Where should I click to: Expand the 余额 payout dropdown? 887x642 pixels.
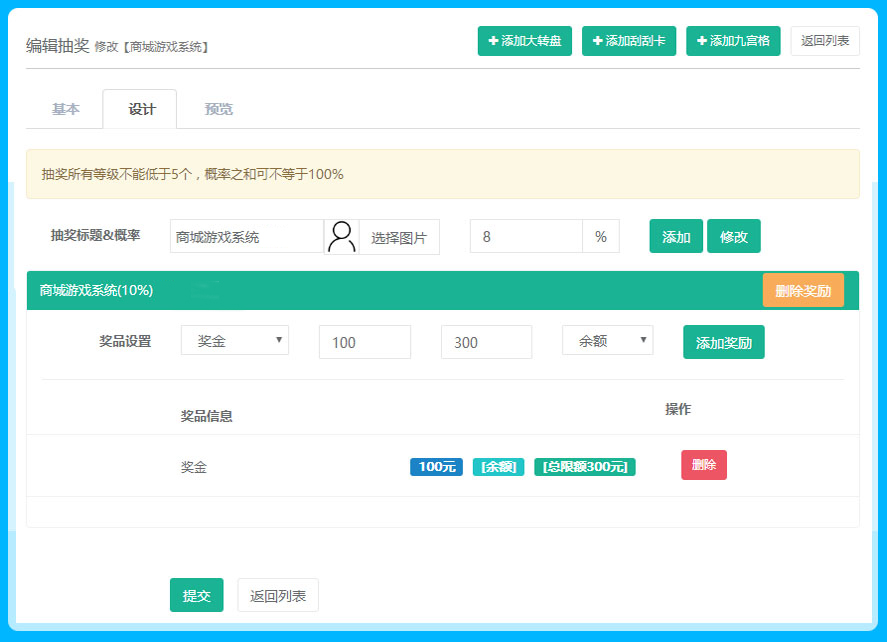pos(607,341)
